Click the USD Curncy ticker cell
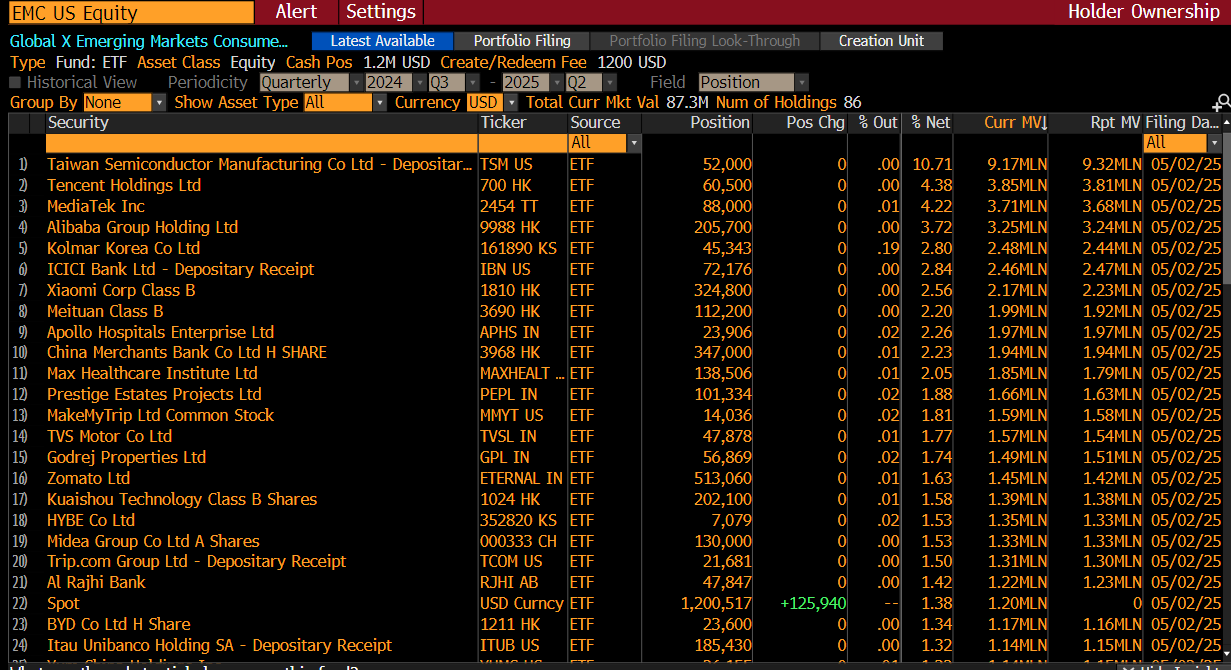The width and height of the screenshot is (1231, 670). (522, 603)
